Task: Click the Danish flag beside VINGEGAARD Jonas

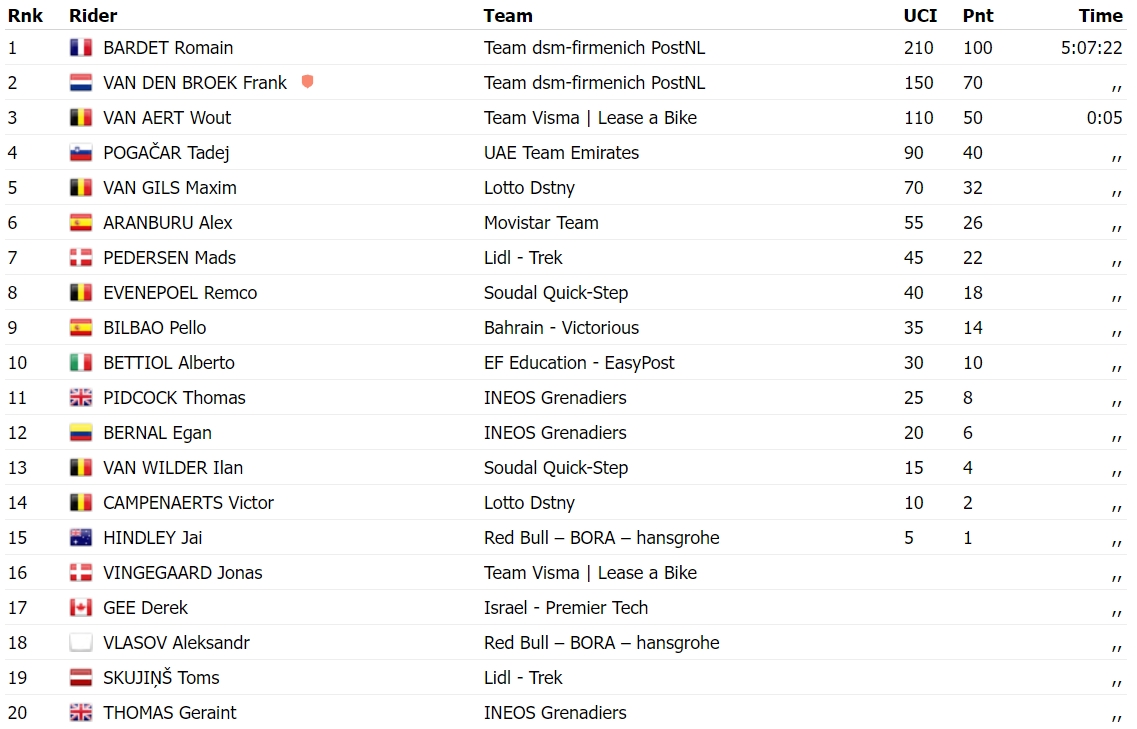Action: tap(80, 573)
